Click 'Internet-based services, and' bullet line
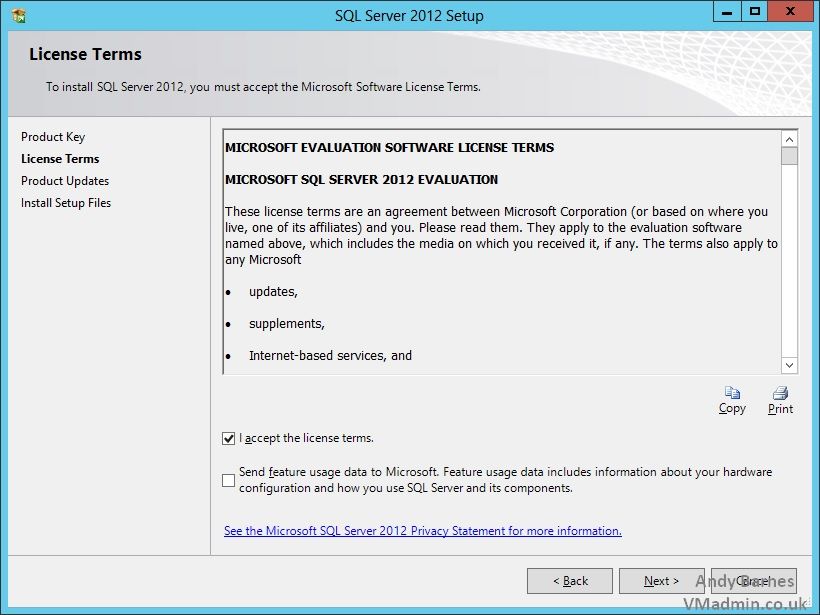The image size is (820, 615). pos(331,356)
